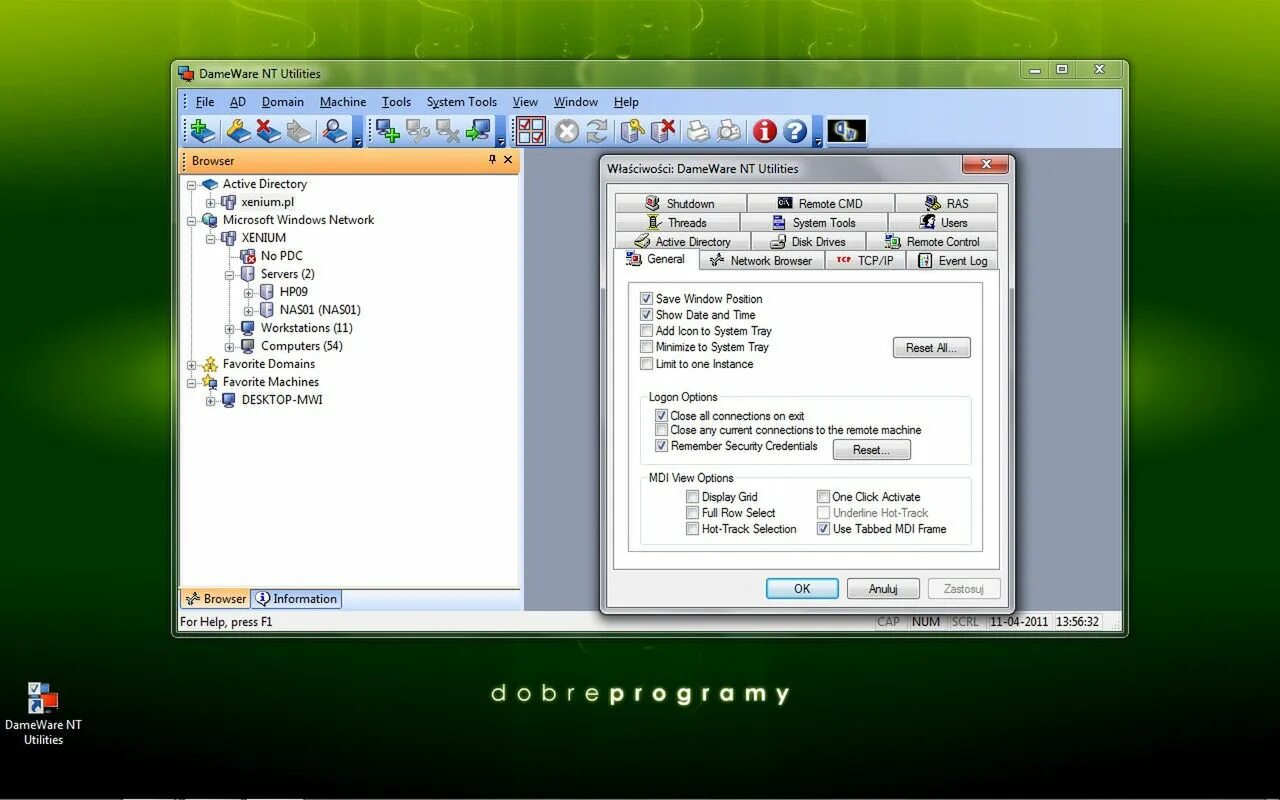Screen dimensions: 1280x800
Task: Click the Add Domain book-with-plus toolbar icon
Action: [203, 131]
